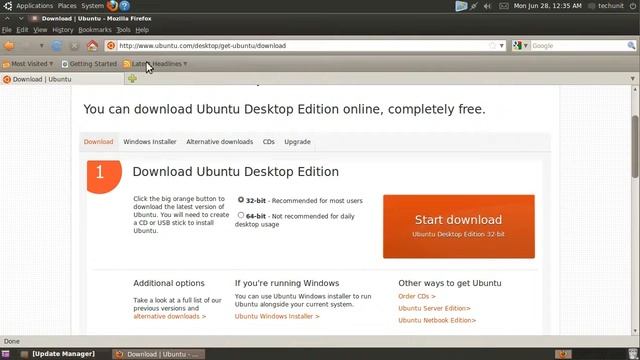640x360 pixels.
Task: Open the Tools menu
Action: coord(123,30)
